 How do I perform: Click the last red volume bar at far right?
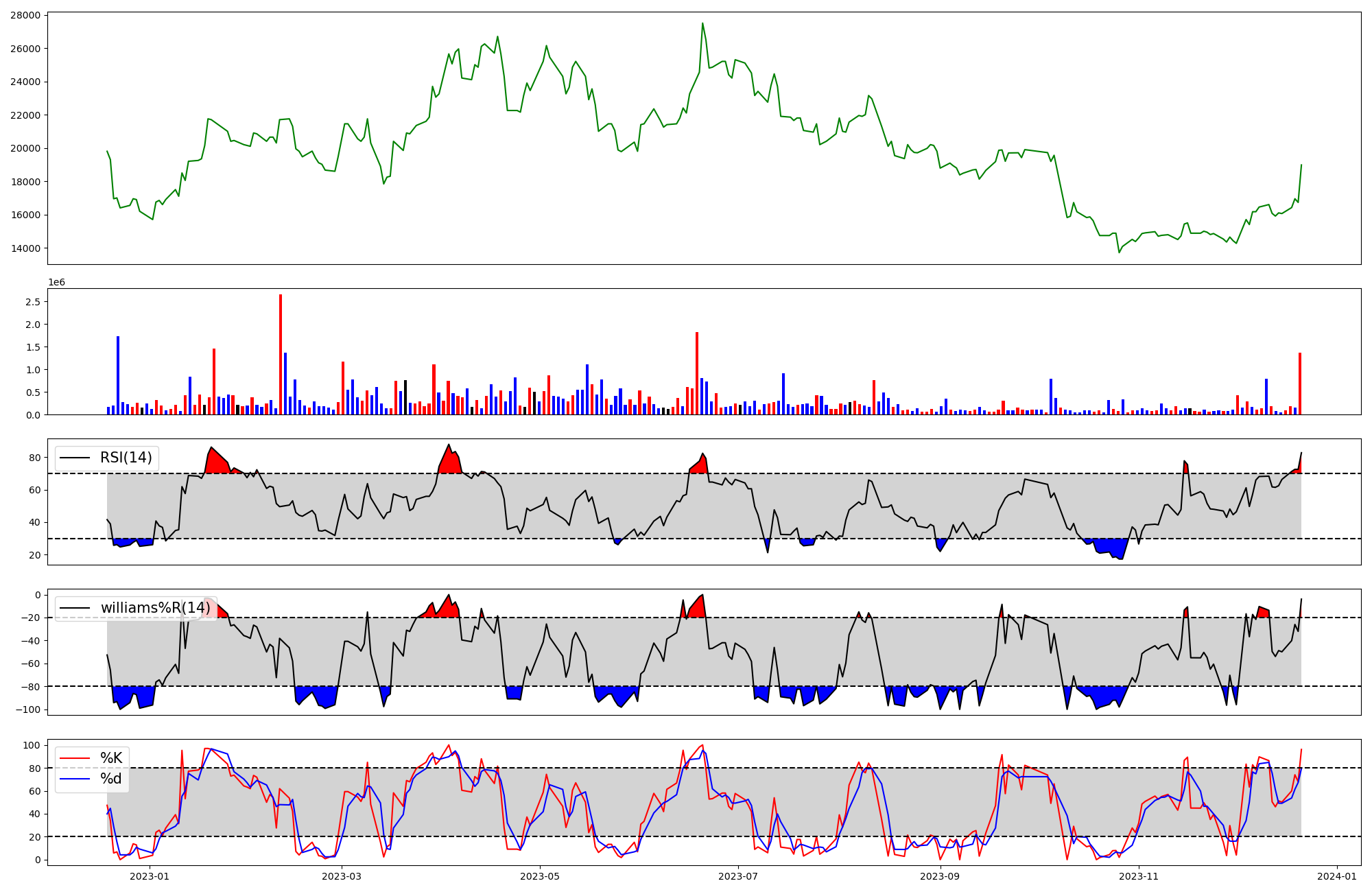click(1300, 384)
